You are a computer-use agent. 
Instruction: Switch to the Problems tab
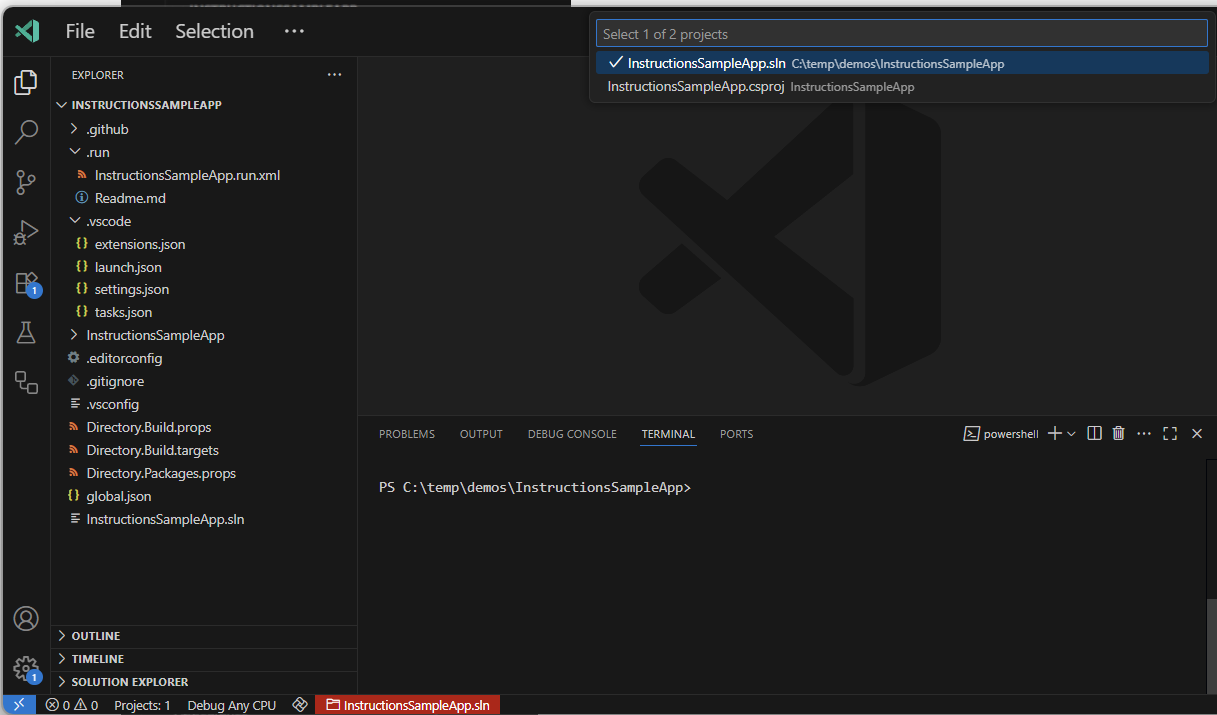click(x=407, y=434)
